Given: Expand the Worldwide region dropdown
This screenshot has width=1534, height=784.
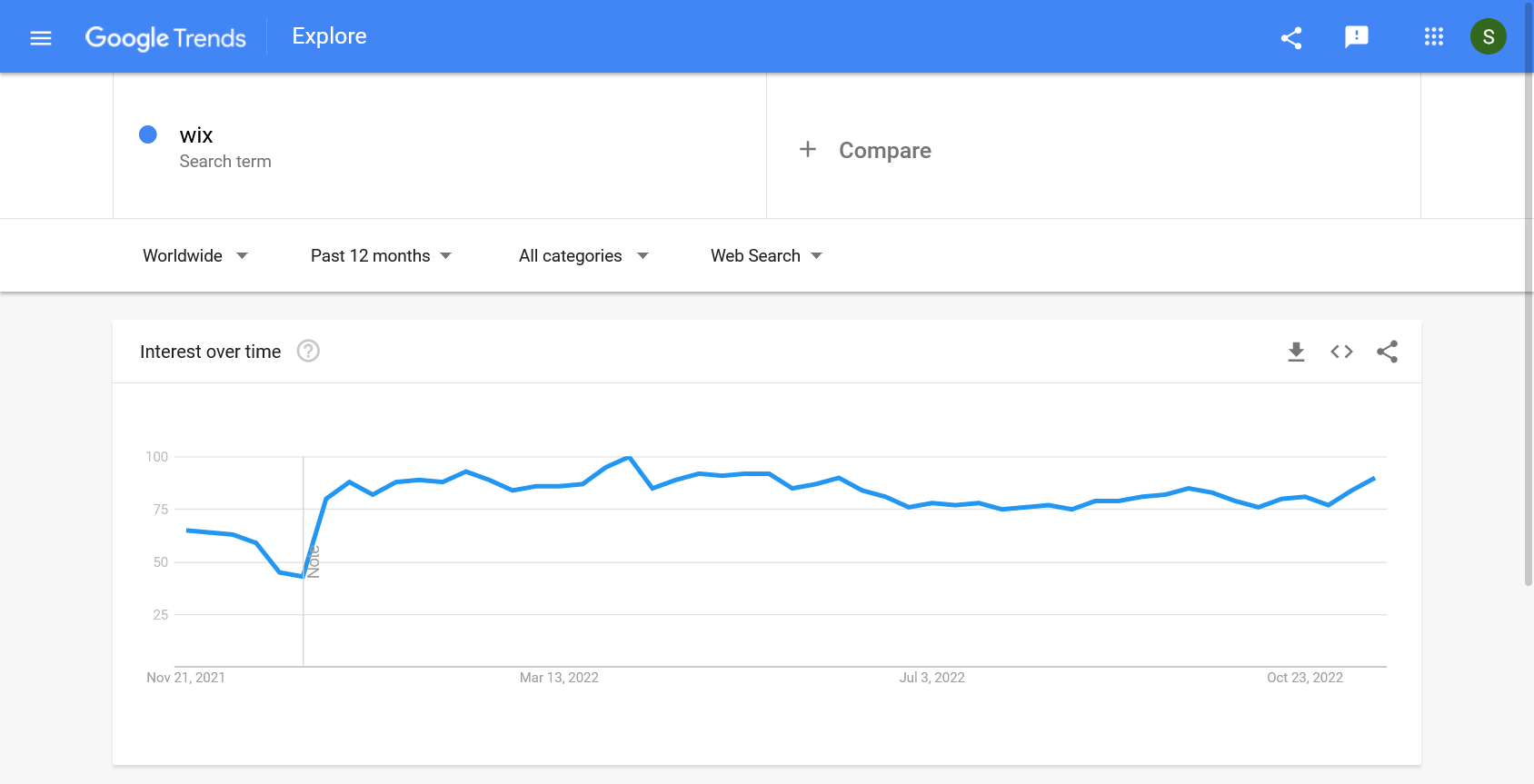Looking at the screenshot, I should pos(194,256).
